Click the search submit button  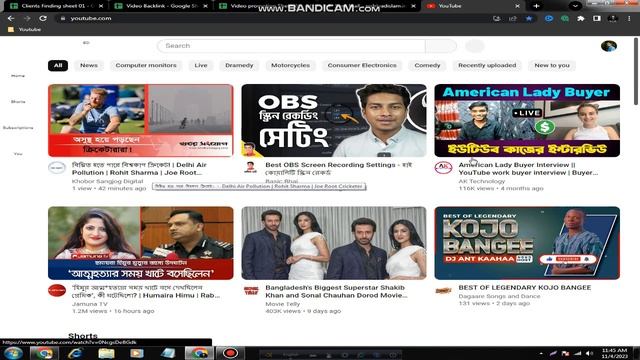click(x=441, y=46)
